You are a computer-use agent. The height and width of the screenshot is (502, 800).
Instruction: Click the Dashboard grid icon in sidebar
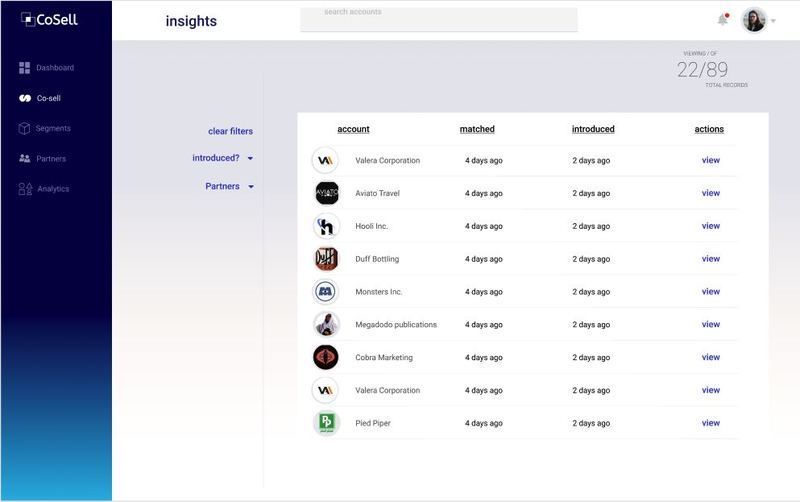24,68
